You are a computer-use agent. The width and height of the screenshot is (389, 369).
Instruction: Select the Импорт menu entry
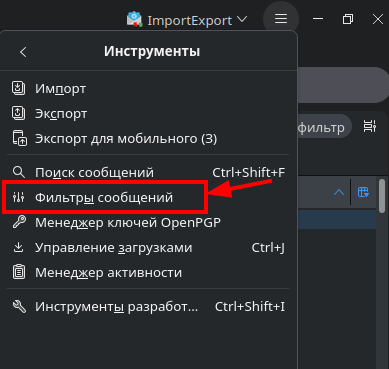tap(148, 89)
